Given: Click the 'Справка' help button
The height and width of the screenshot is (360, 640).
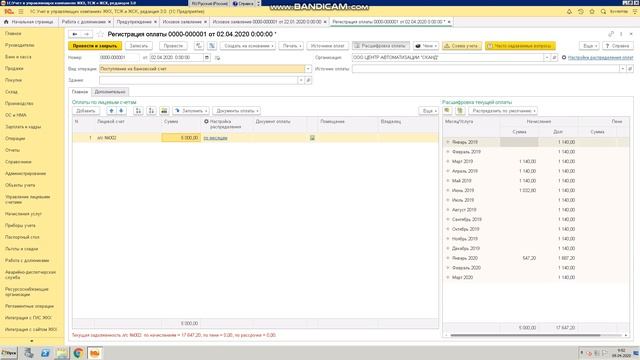Looking at the screenshot, I should 618,46.
